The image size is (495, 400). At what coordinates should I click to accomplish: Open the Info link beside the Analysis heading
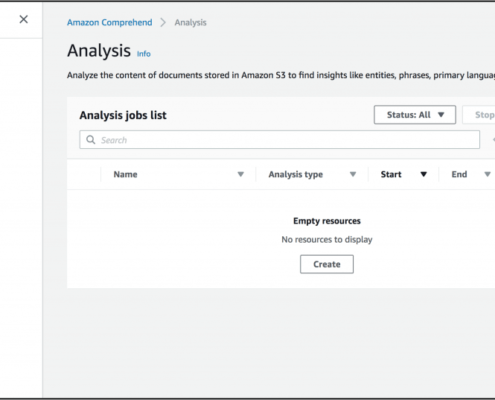pyautogui.click(x=144, y=54)
